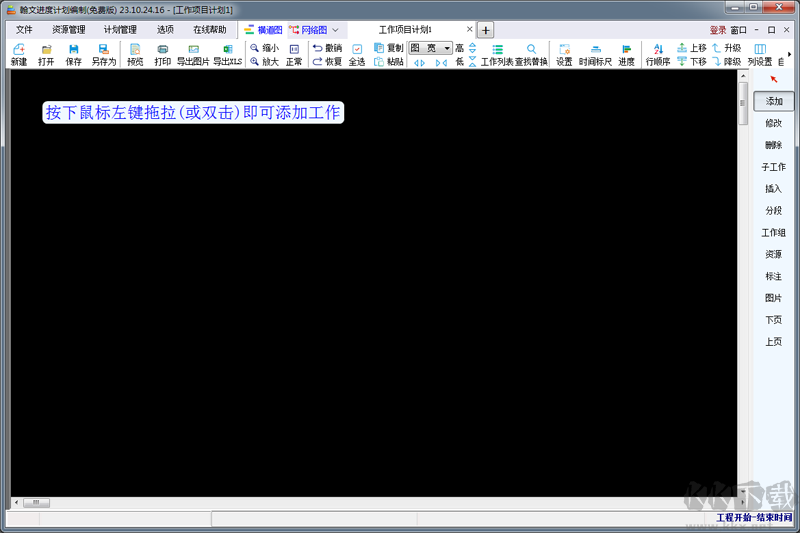
Task: Expand dropdown arrow beside 网络图
Action: click(x=335, y=30)
